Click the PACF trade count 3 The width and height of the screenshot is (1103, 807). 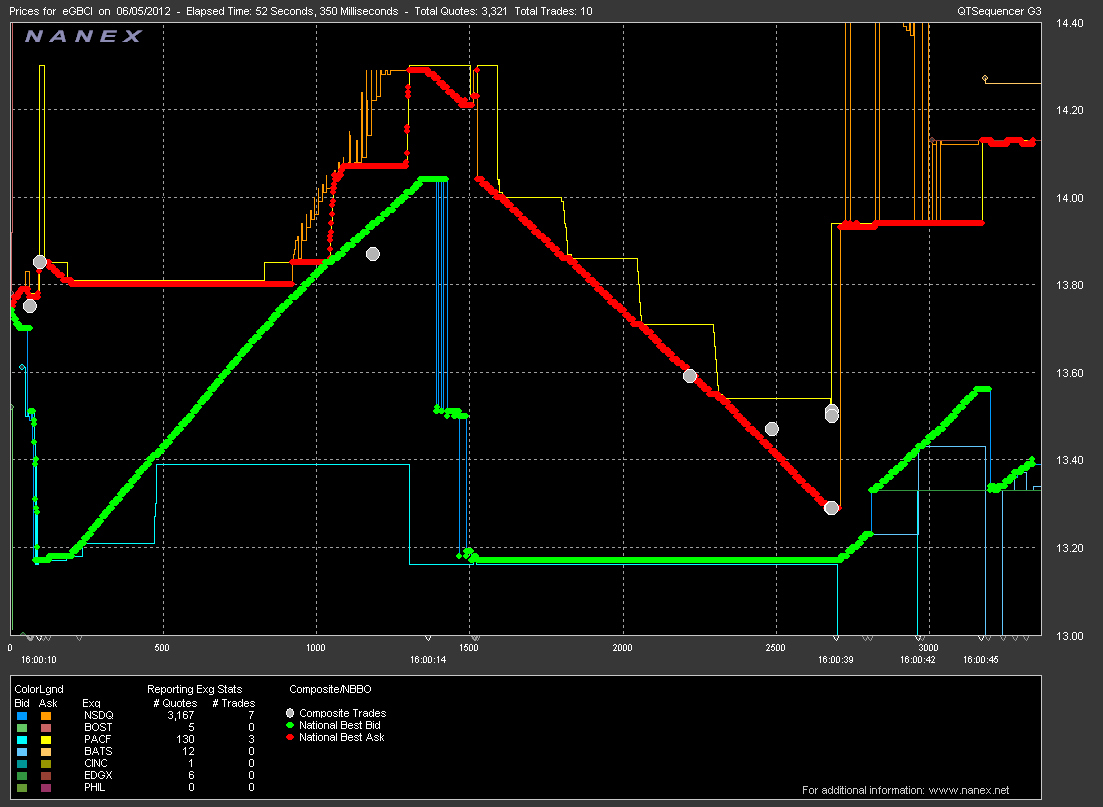(251, 739)
